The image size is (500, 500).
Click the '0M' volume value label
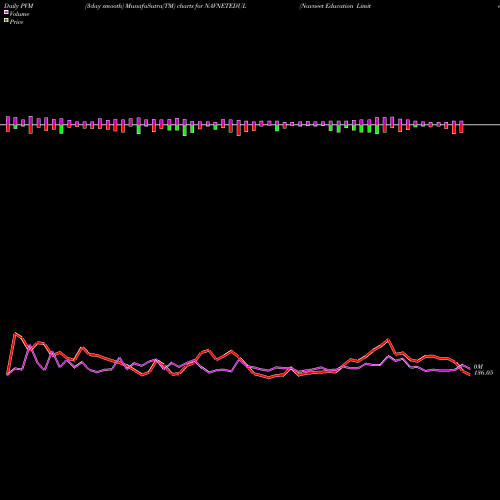[478, 367]
